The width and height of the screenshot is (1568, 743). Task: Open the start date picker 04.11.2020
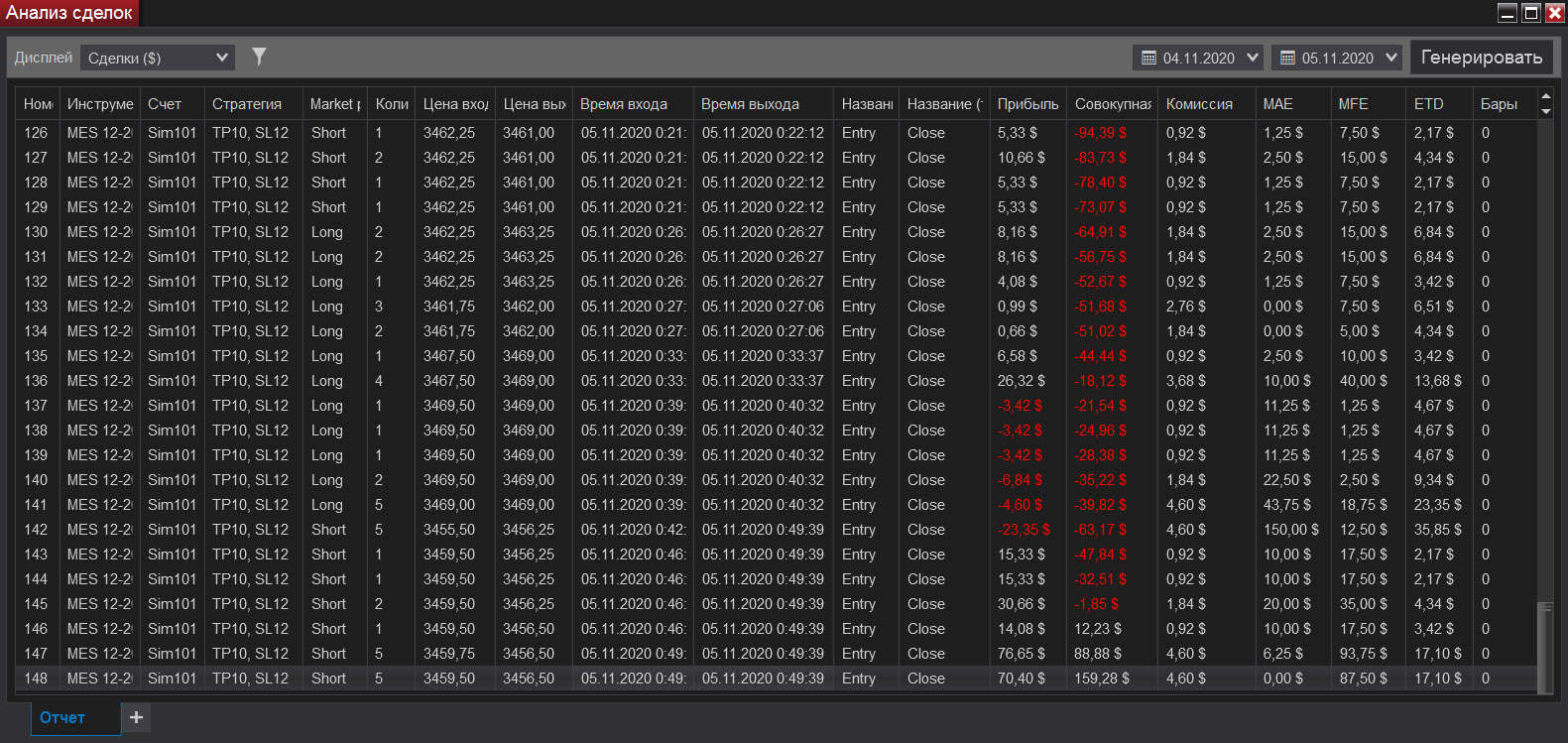click(x=1198, y=58)
